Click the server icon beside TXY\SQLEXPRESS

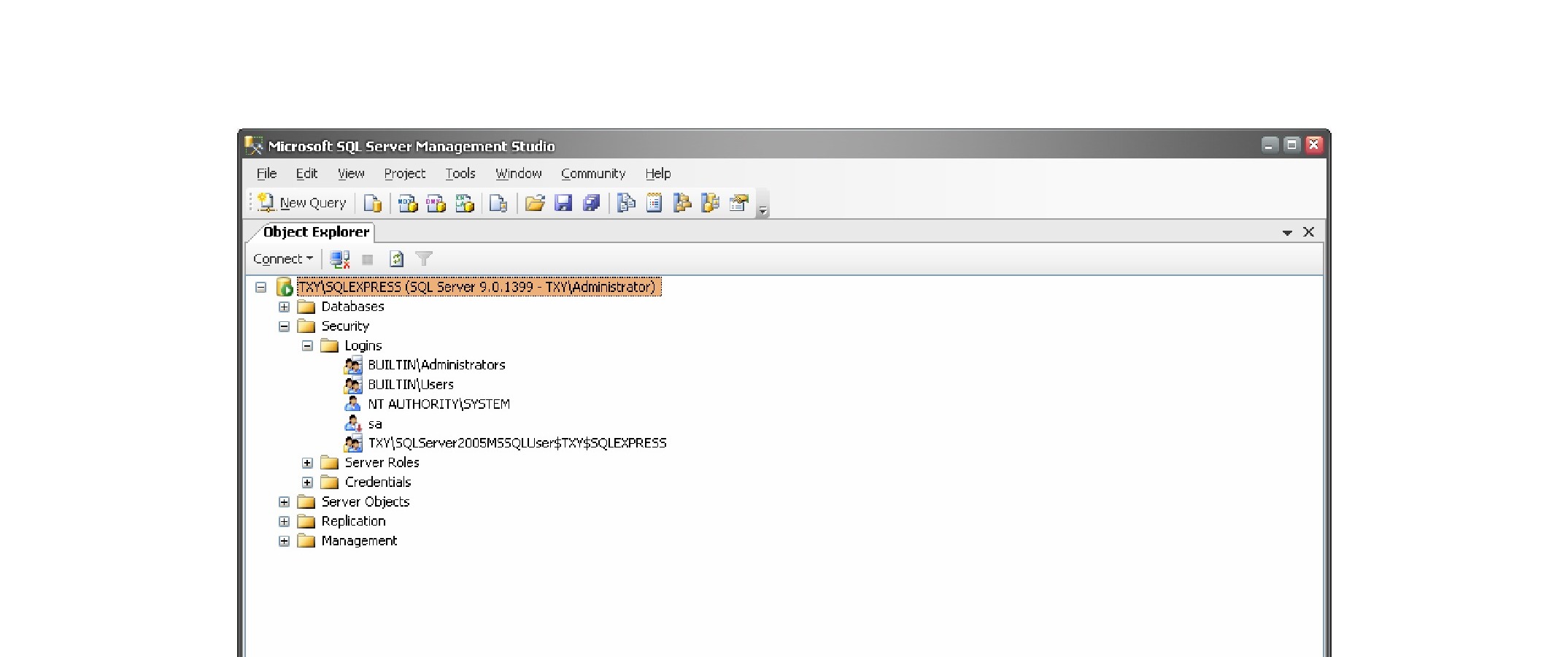coord(285,288)
